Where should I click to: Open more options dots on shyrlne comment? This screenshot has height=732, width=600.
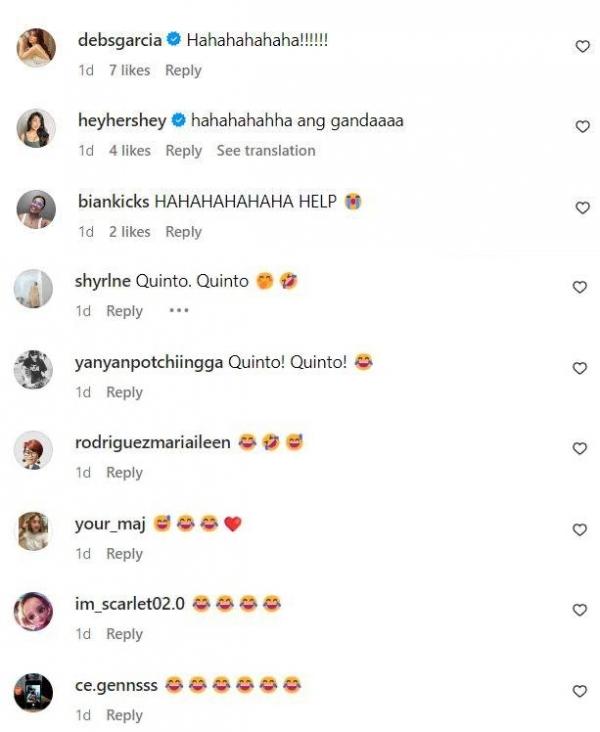(179, 310)
